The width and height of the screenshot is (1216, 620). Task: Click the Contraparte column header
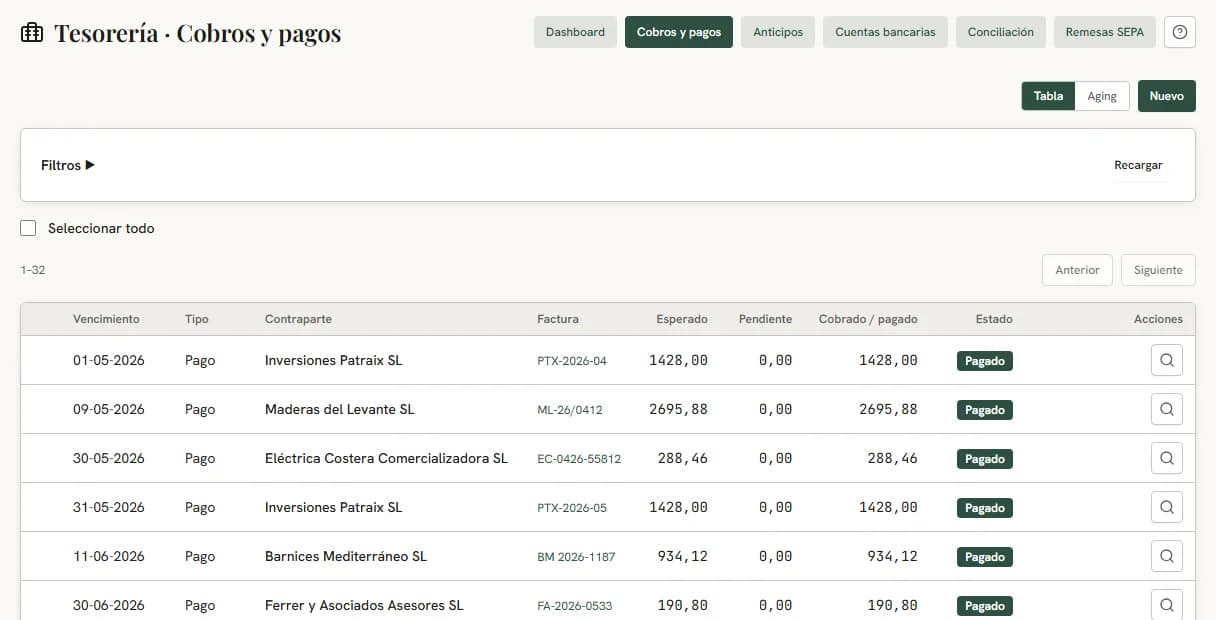[x=298, y=319]
